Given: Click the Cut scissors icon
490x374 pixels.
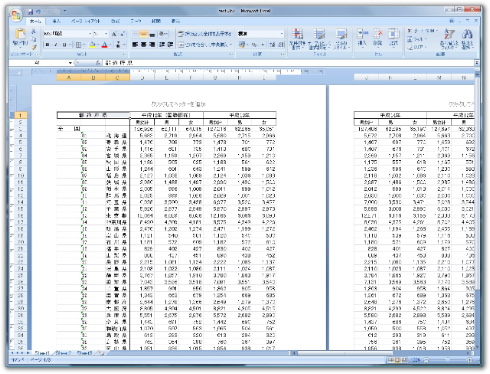Looking at the screenshot, I should 34,31.
